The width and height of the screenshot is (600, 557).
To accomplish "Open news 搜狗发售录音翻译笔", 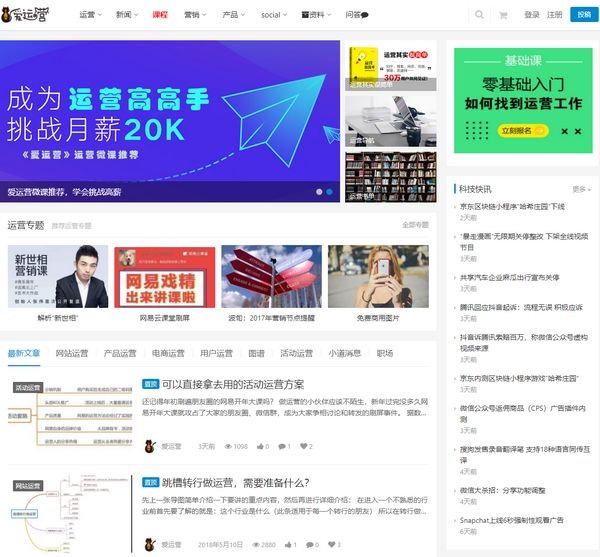I will [525, 454].
